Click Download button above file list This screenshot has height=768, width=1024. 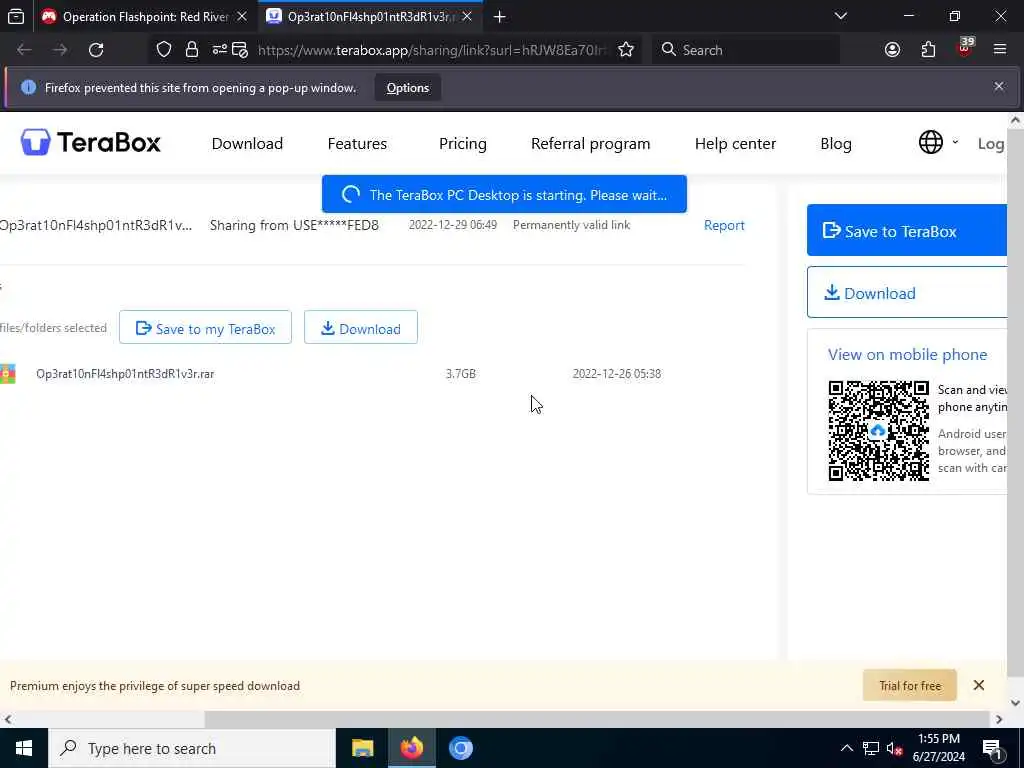coord(360,327)
